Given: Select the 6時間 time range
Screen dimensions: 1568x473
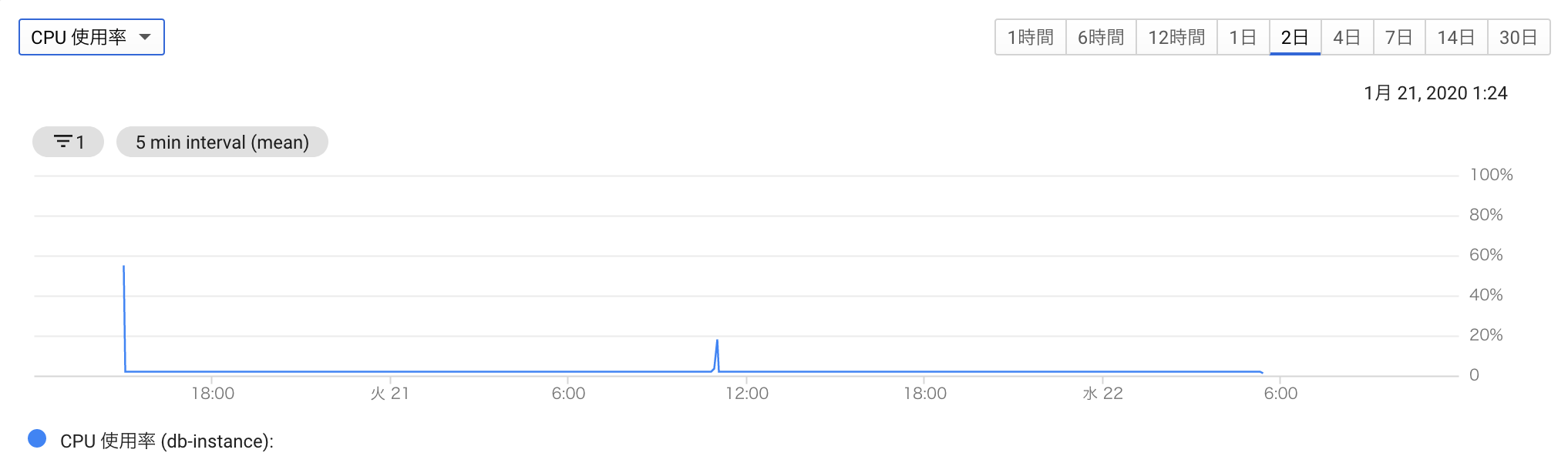Looking at the screenshot, I should click(1101, 37).
